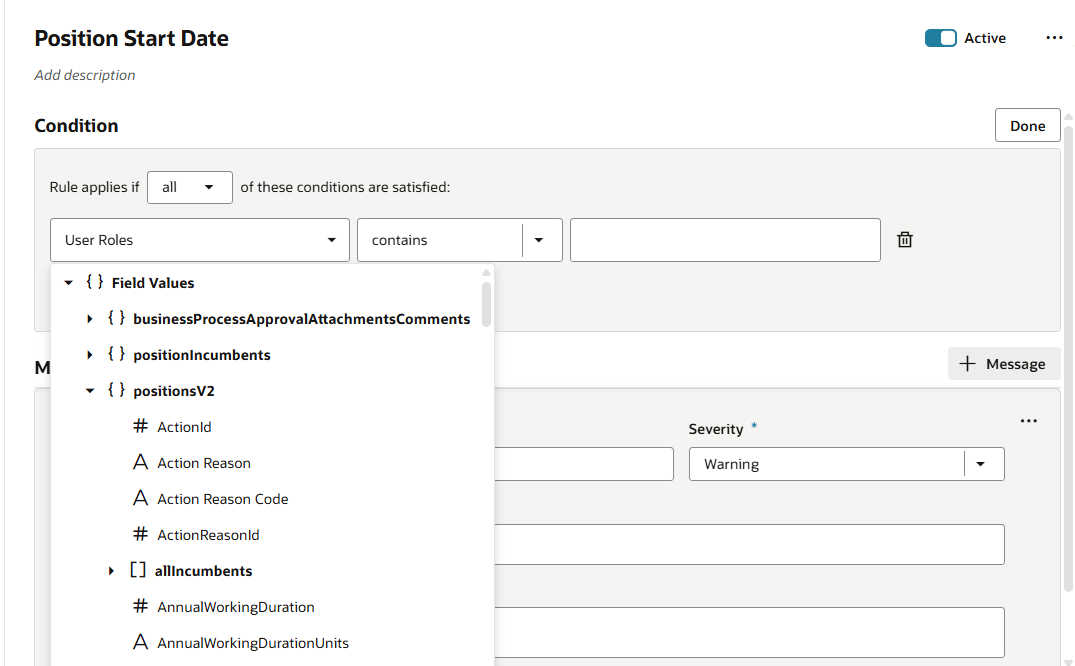This screenshot has width=1075, height=666.
Task: Open the 'contains' operator dropdown arrow
Action: (539, 240)
